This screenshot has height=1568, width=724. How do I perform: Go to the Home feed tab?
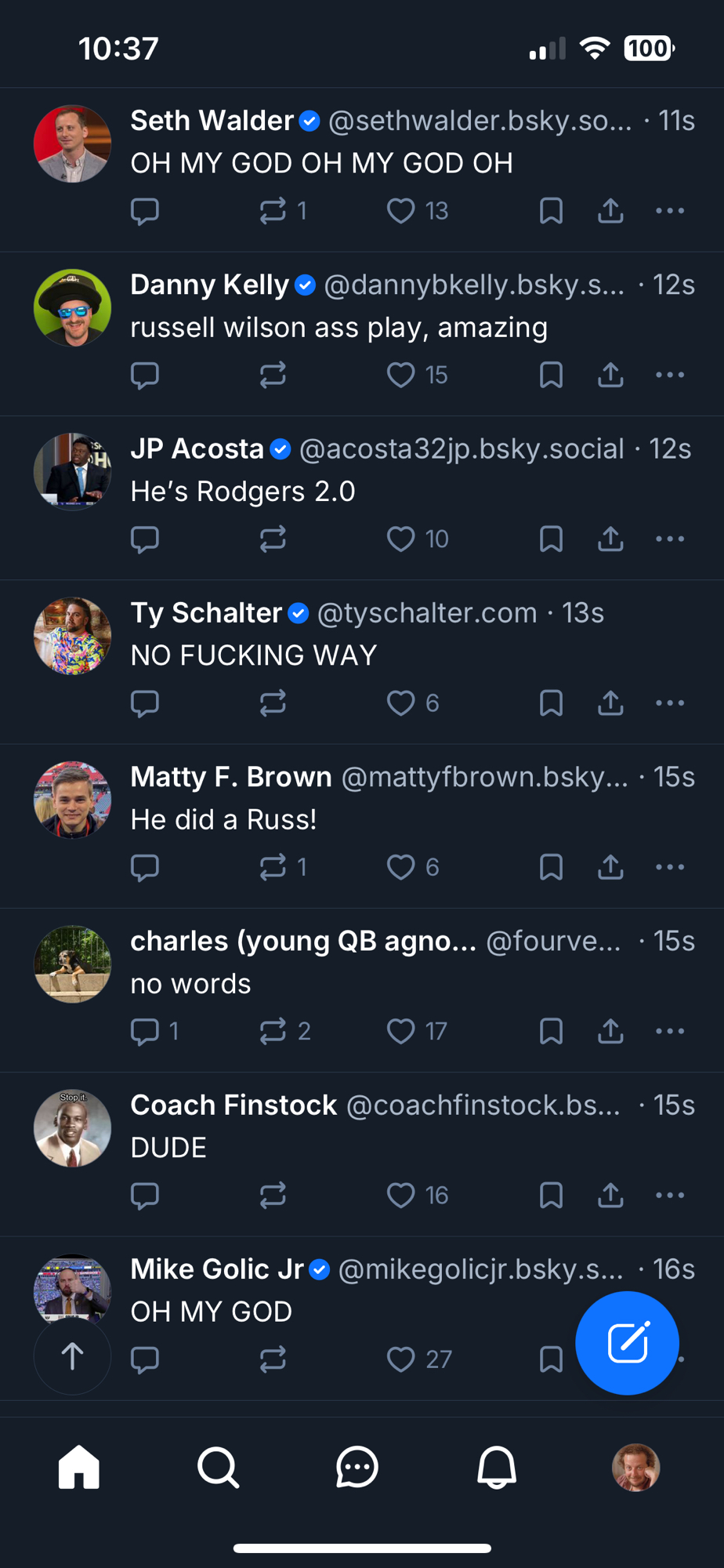click(79, 1467)
